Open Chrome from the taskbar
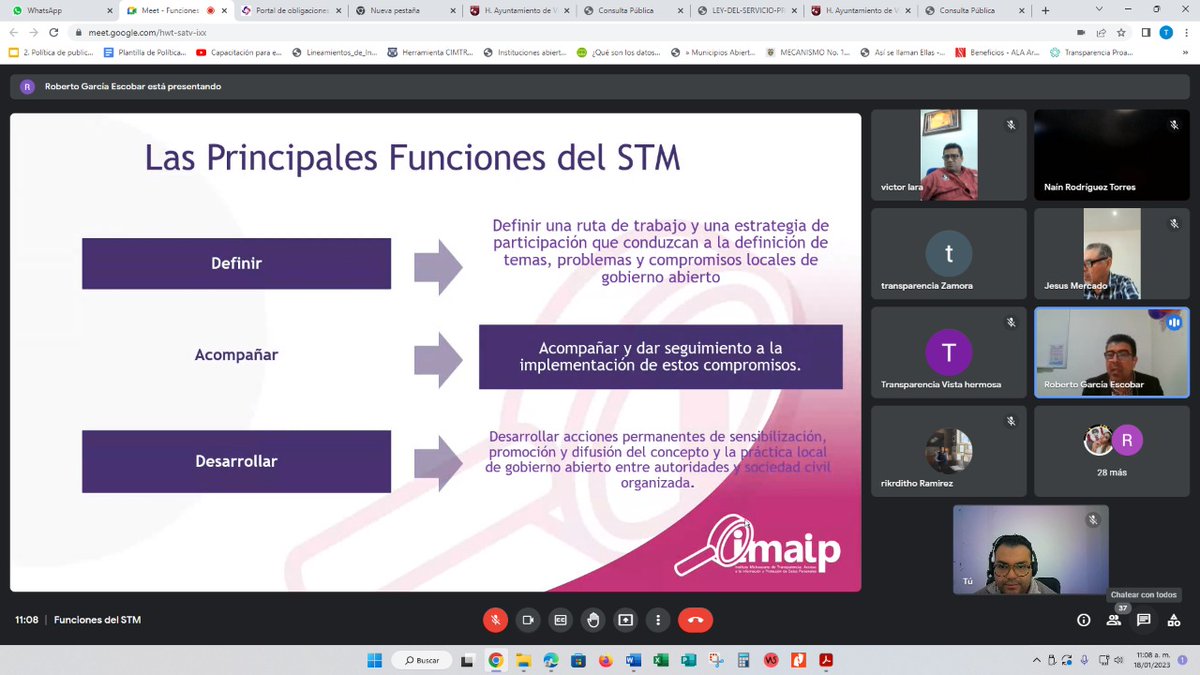 tap(496, 660)
